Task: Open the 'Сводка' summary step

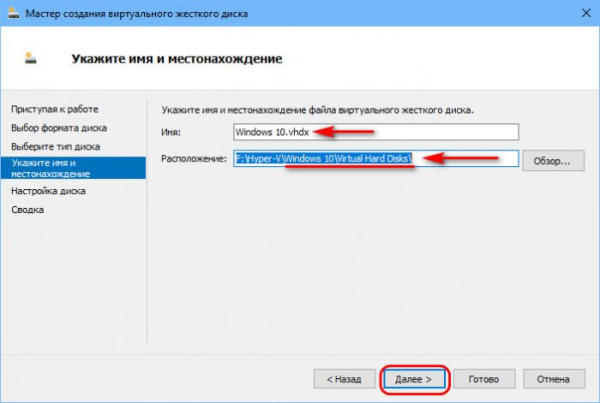Action: pyautogui.click(x=27, y=210)
